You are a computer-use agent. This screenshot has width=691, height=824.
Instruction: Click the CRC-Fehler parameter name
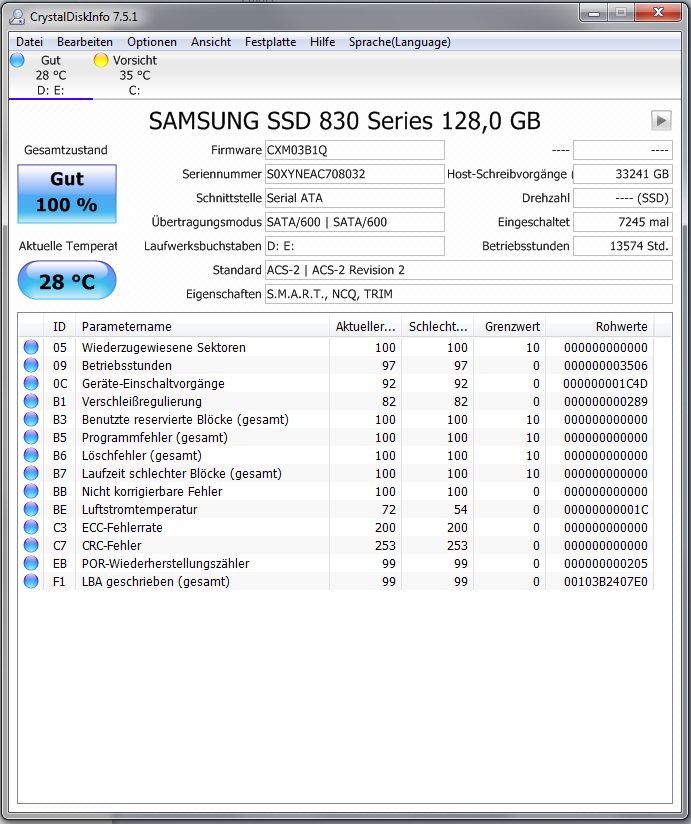[112, 545]
